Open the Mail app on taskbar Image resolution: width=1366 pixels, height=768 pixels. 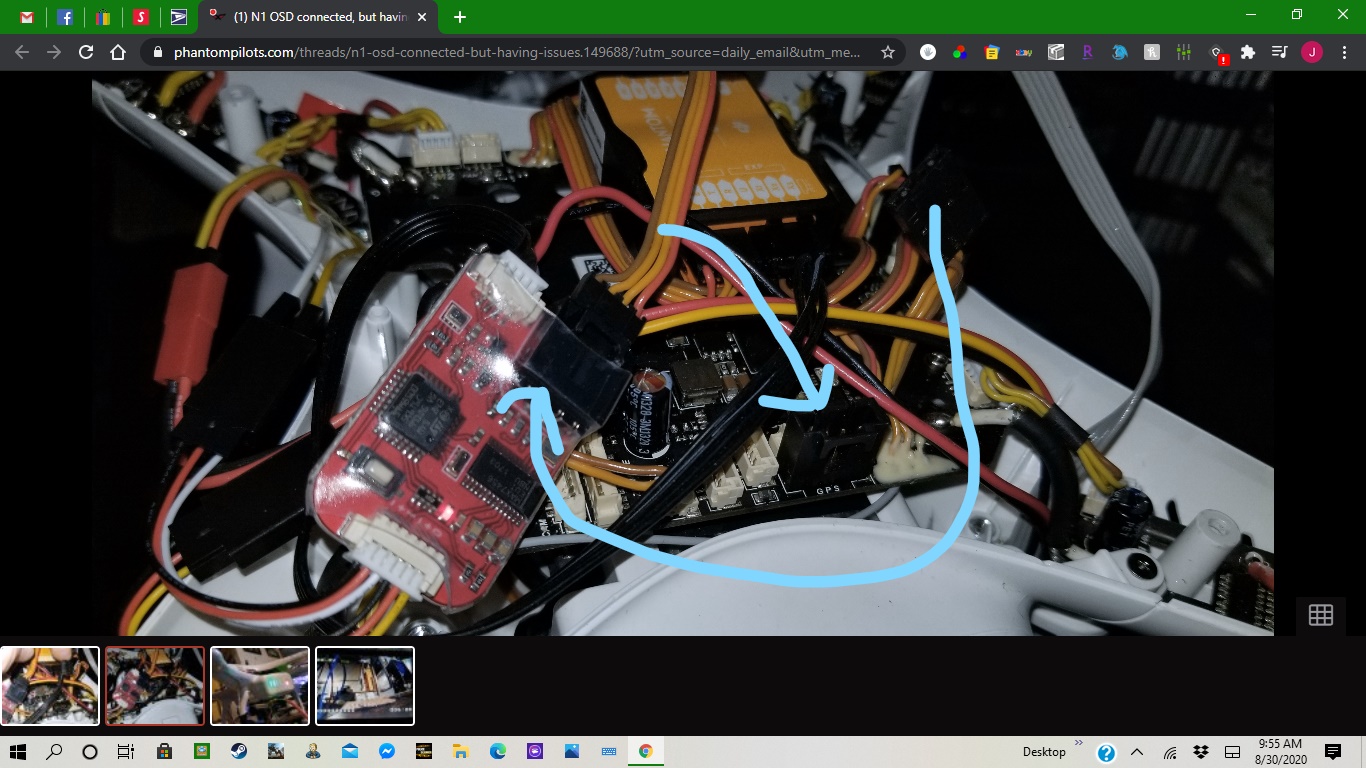[x=349, y=751]
